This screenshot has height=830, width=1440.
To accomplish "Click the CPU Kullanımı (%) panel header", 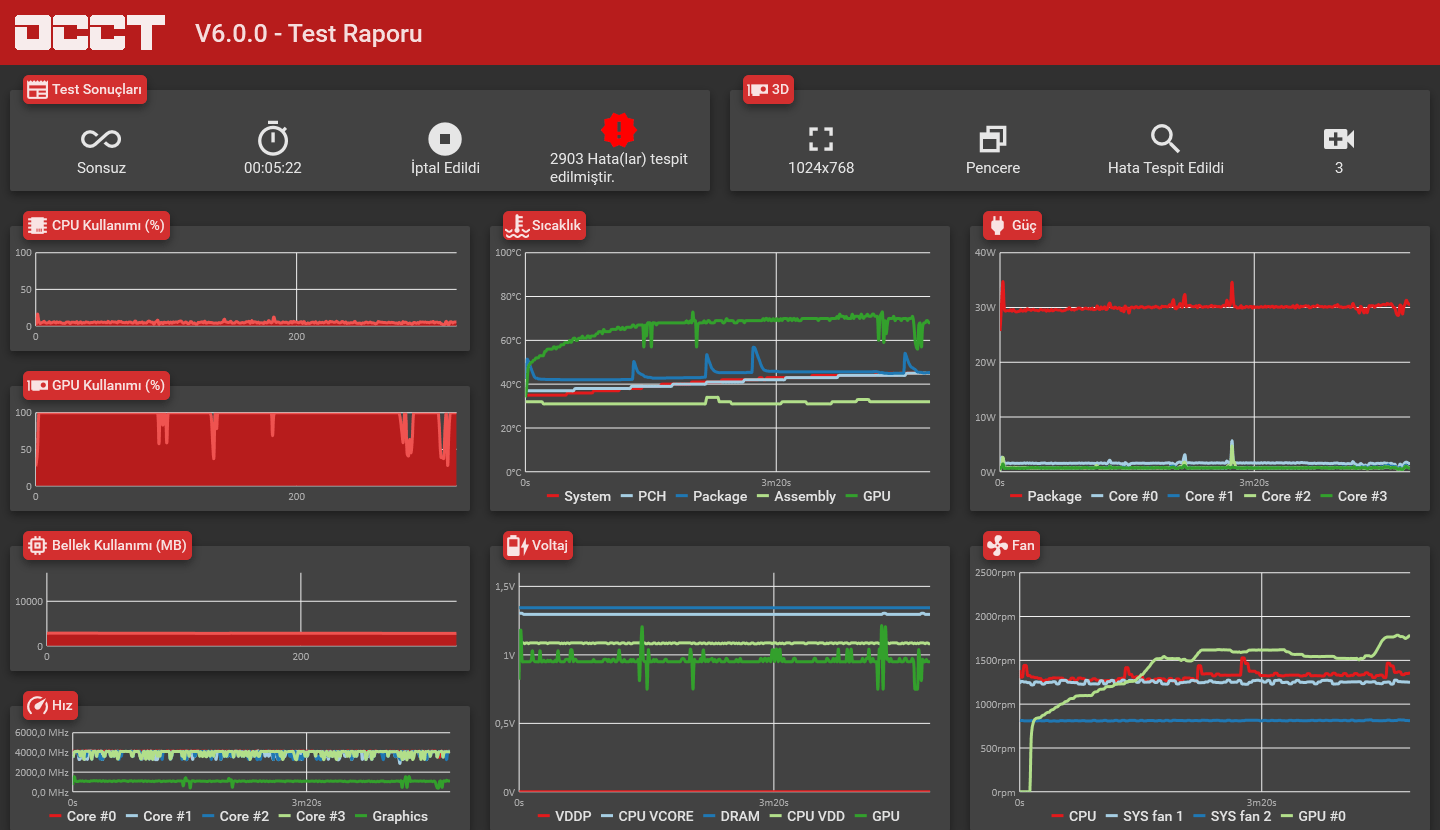I will (x=96, y=225).
